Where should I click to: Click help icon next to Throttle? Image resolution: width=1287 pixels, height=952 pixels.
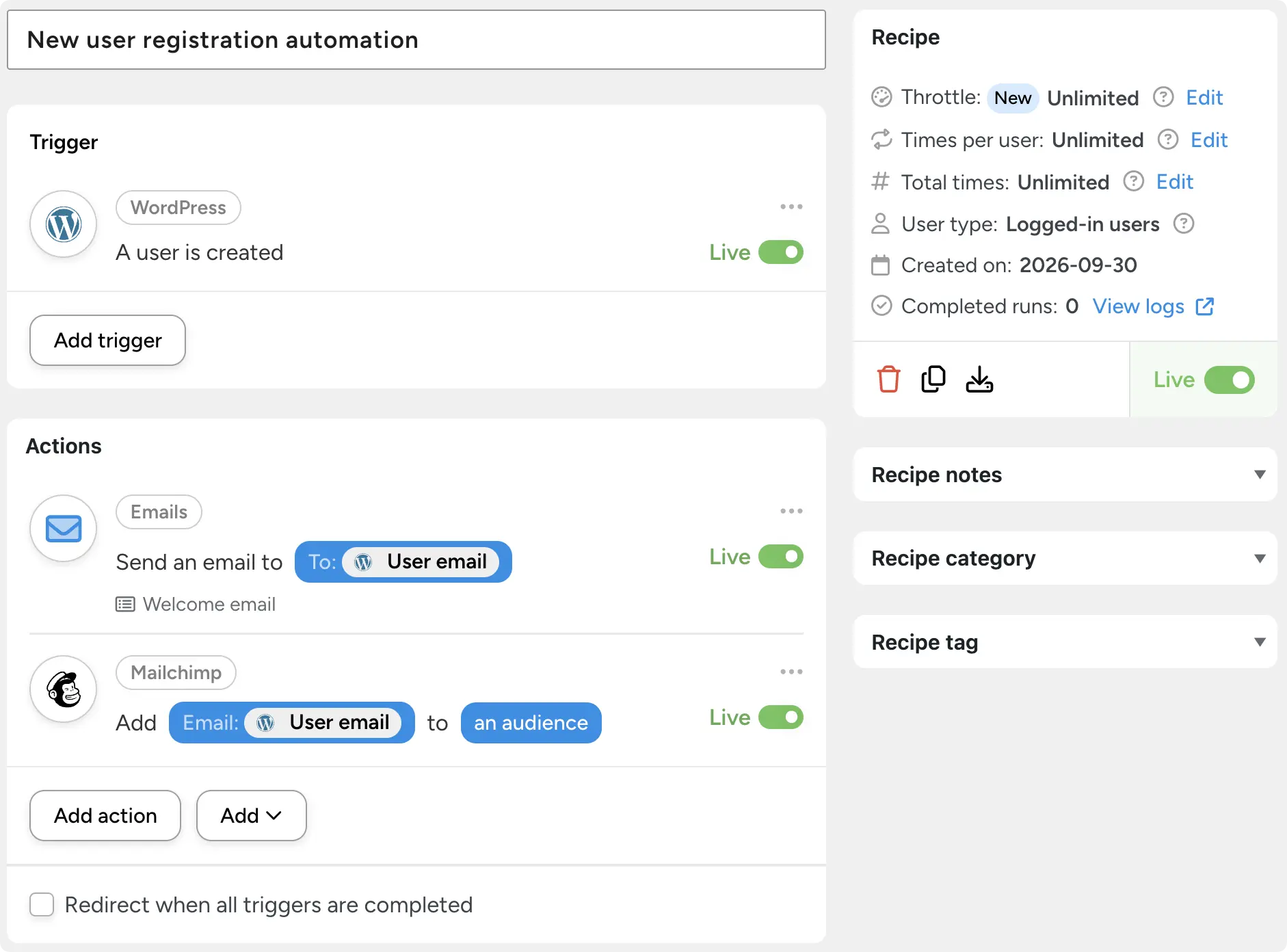(1163, 97)
